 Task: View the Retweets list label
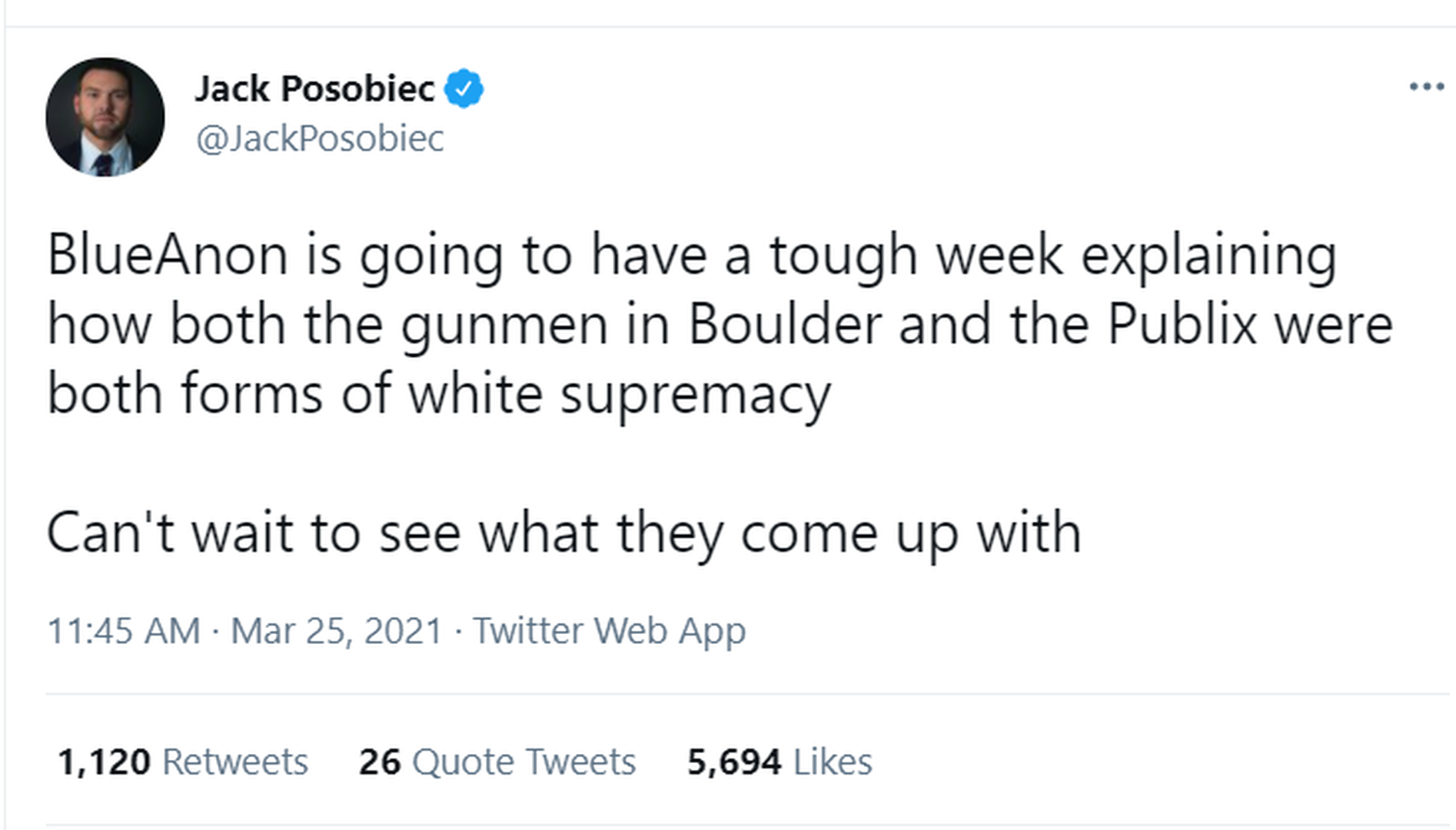pyautogui.click(x=235, y=762)
